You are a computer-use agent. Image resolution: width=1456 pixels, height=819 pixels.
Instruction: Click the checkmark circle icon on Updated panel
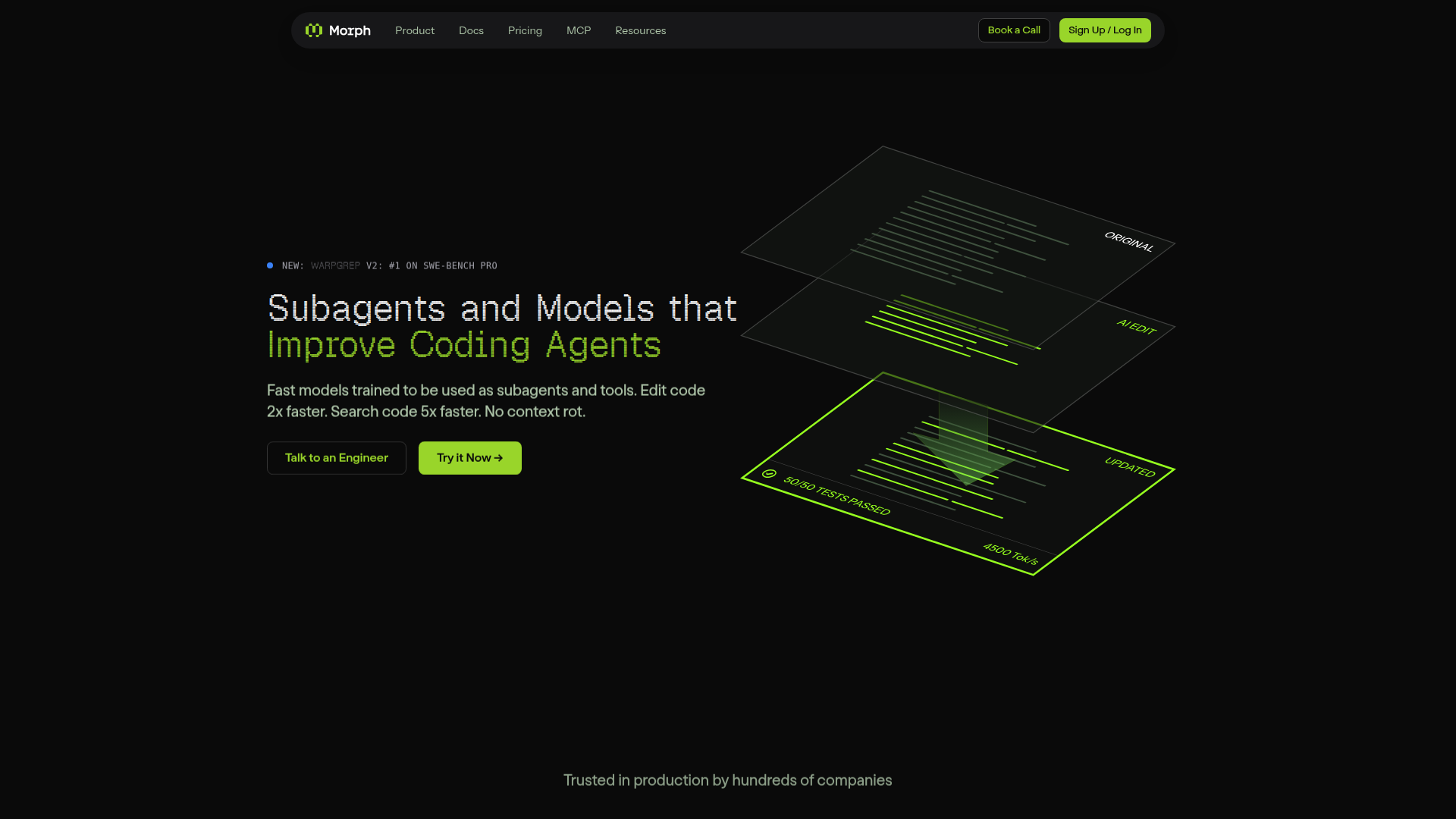pyautogui.click(x=769, y=474)
